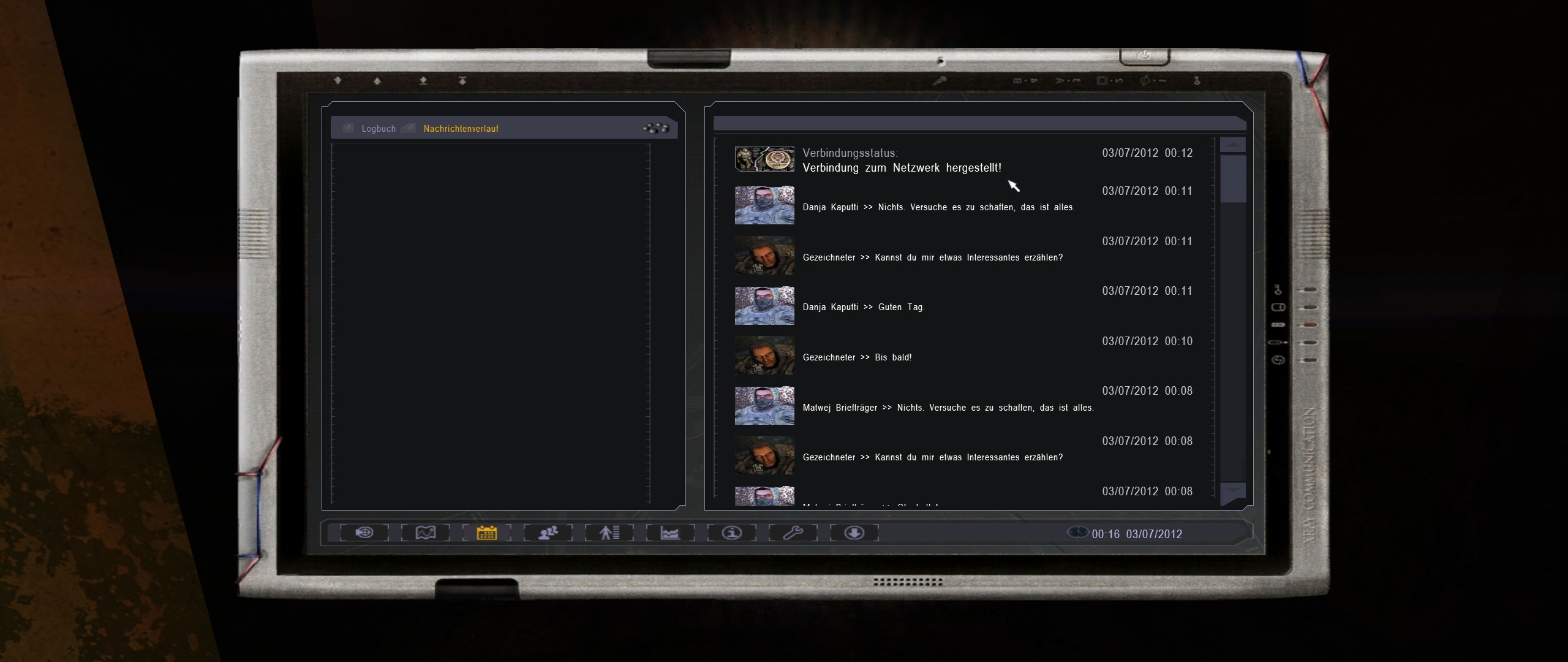Select the diary calendar icon
The width and height of the screenshot is (1568, 662).
point(487,533)
